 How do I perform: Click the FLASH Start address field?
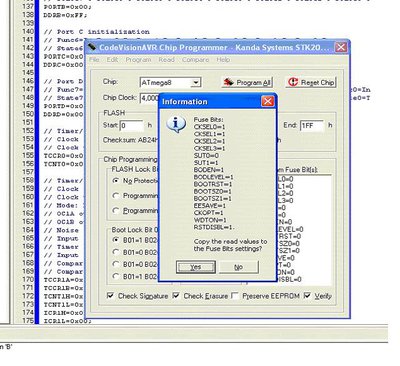(131, 126)
